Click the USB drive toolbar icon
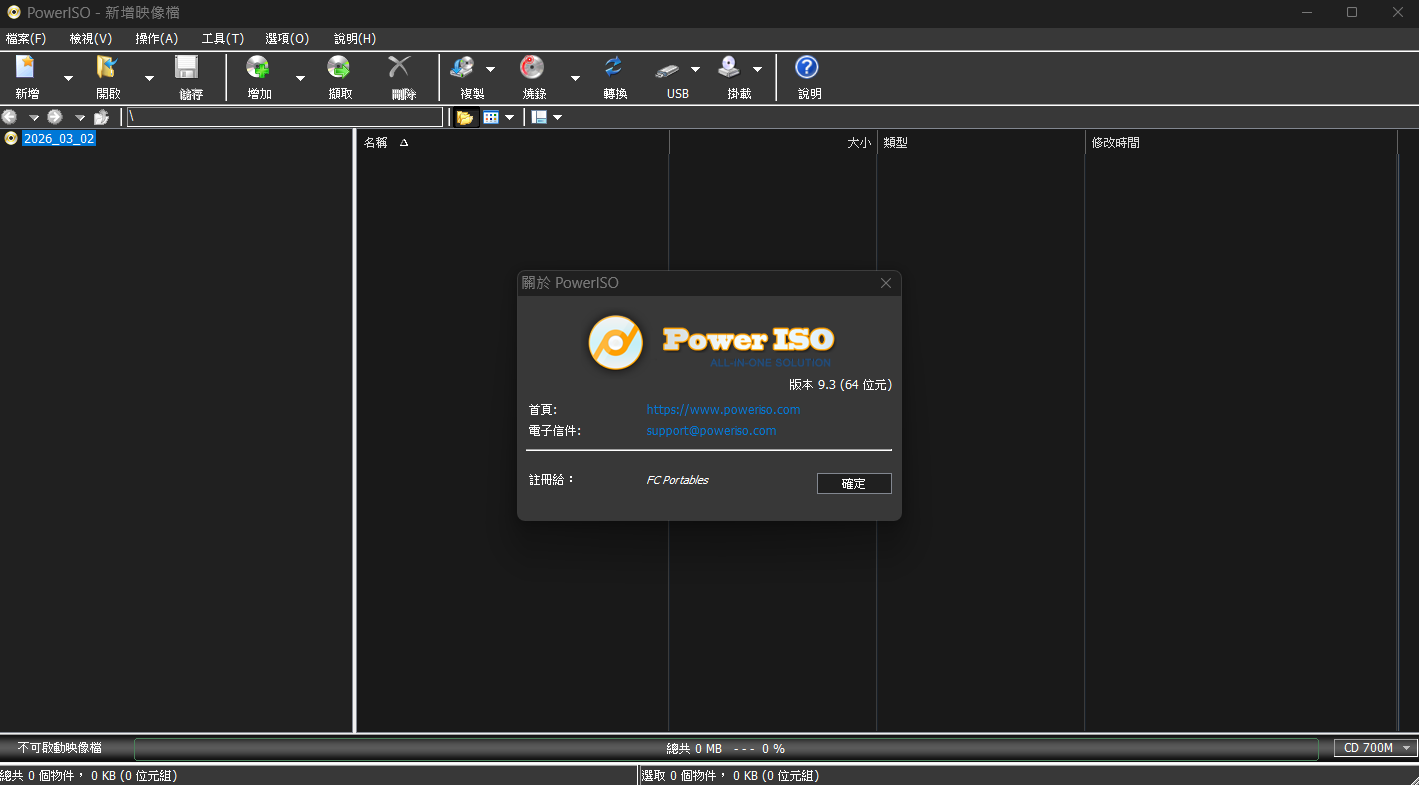 (667, 70)
